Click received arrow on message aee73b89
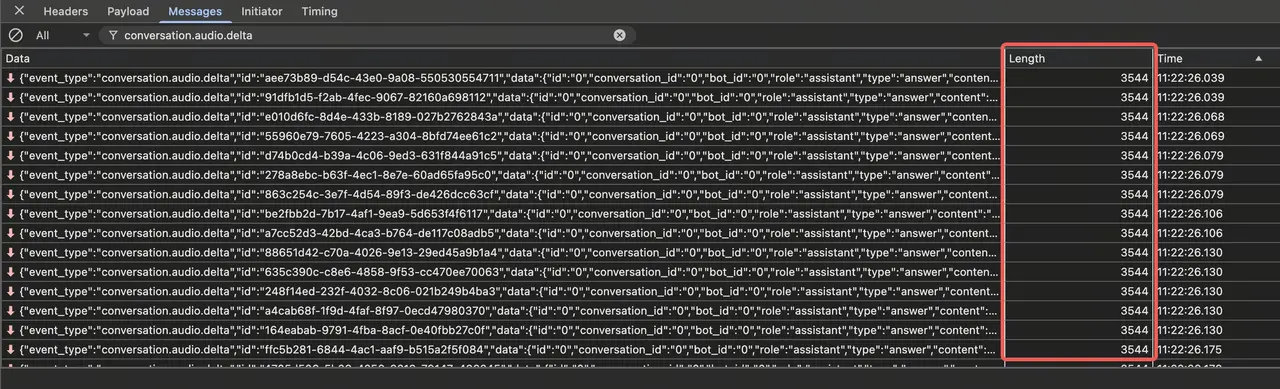Viewport: 1280px width, 389px height. [10, 78]
